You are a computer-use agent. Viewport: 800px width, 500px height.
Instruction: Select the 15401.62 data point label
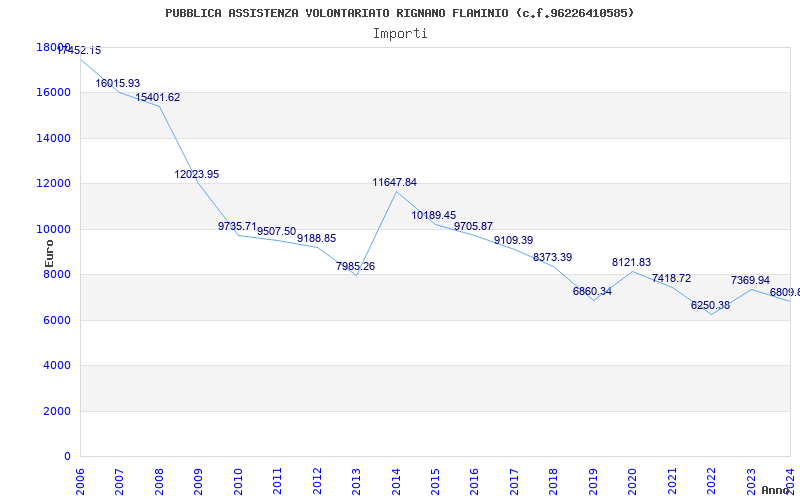click(x=158, y=98)
